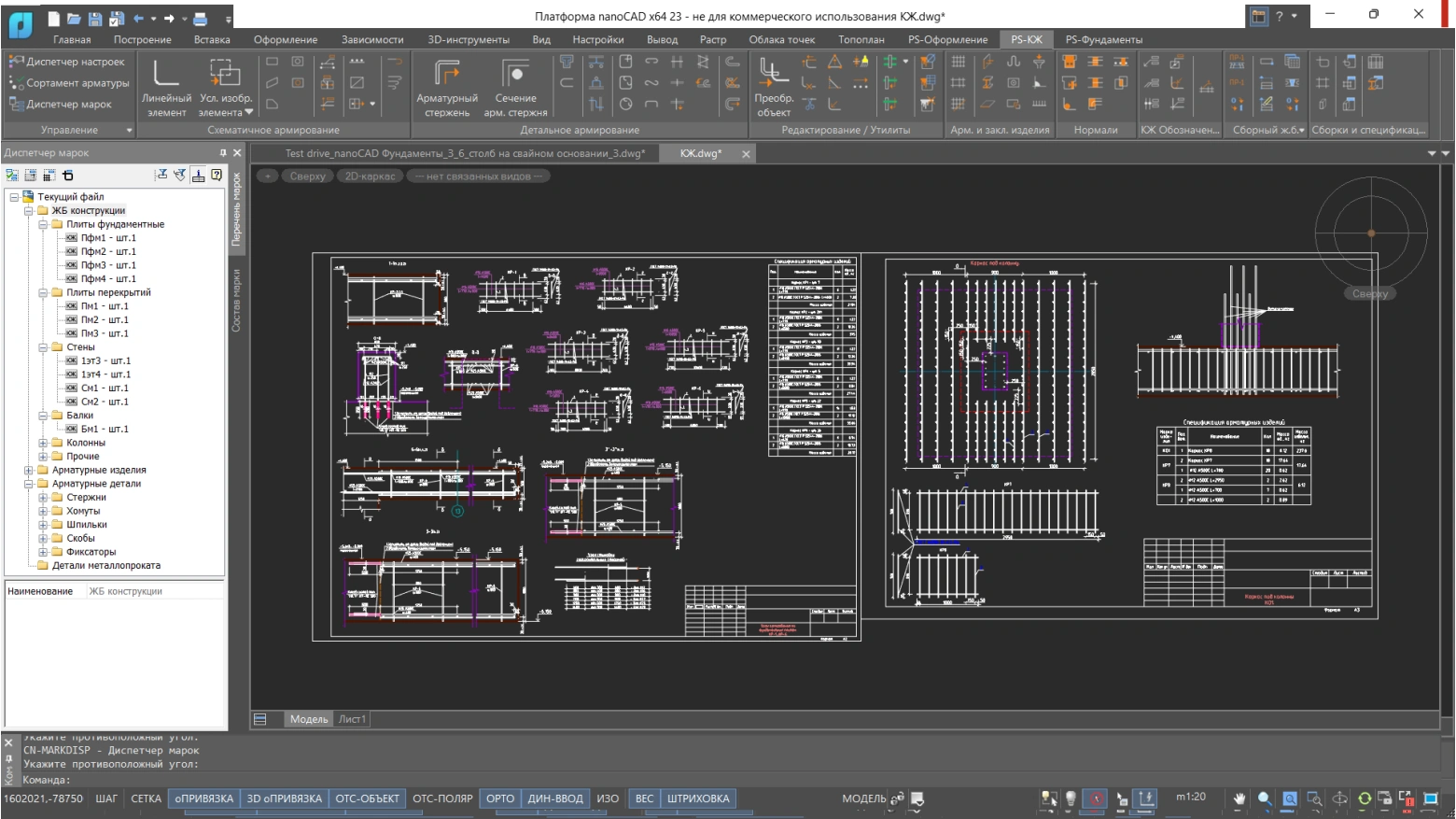
Task: Collapse the Плиты фундаментные folder
Action: pos(43,224)
